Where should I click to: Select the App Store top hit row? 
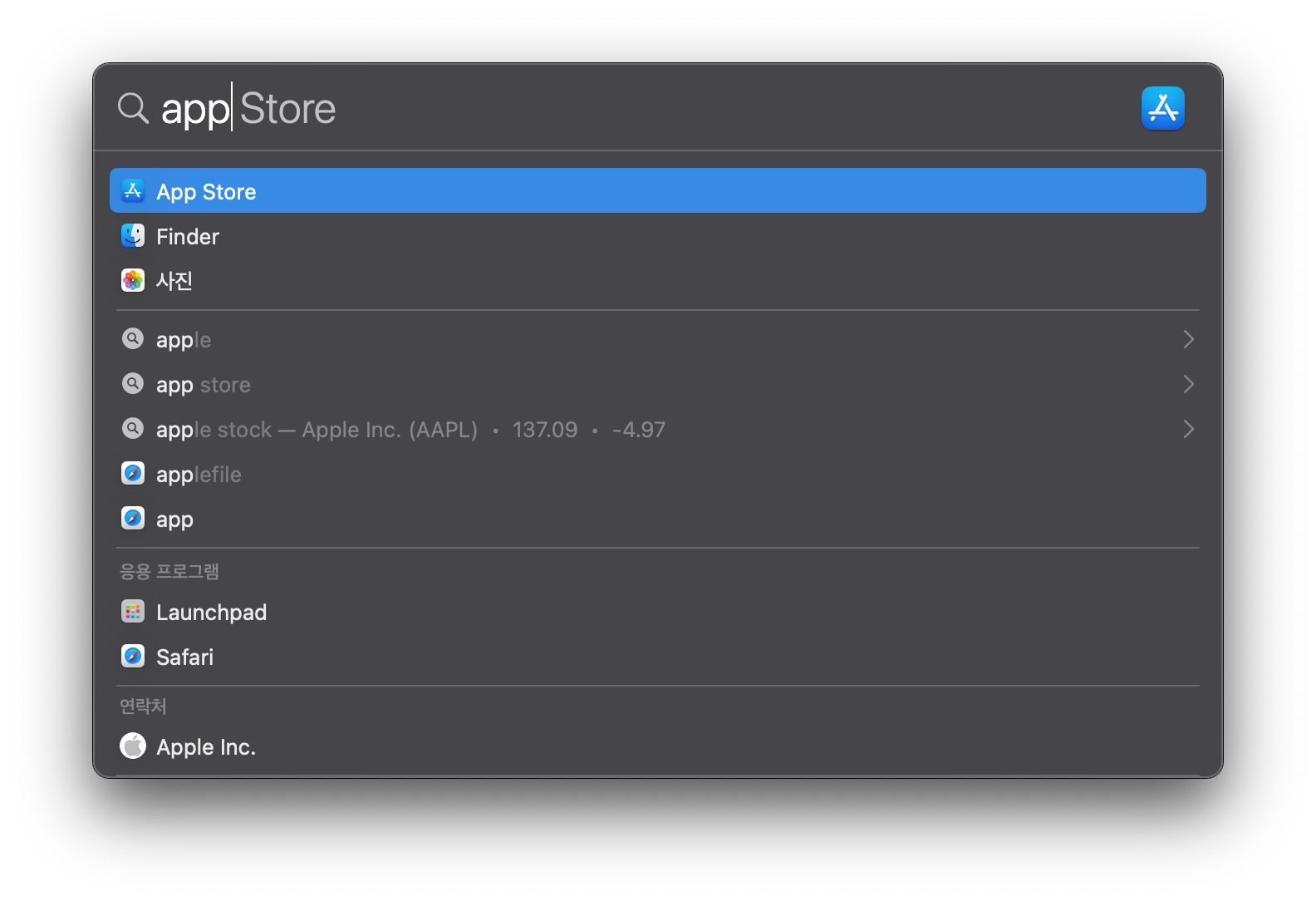pos(658,190)
